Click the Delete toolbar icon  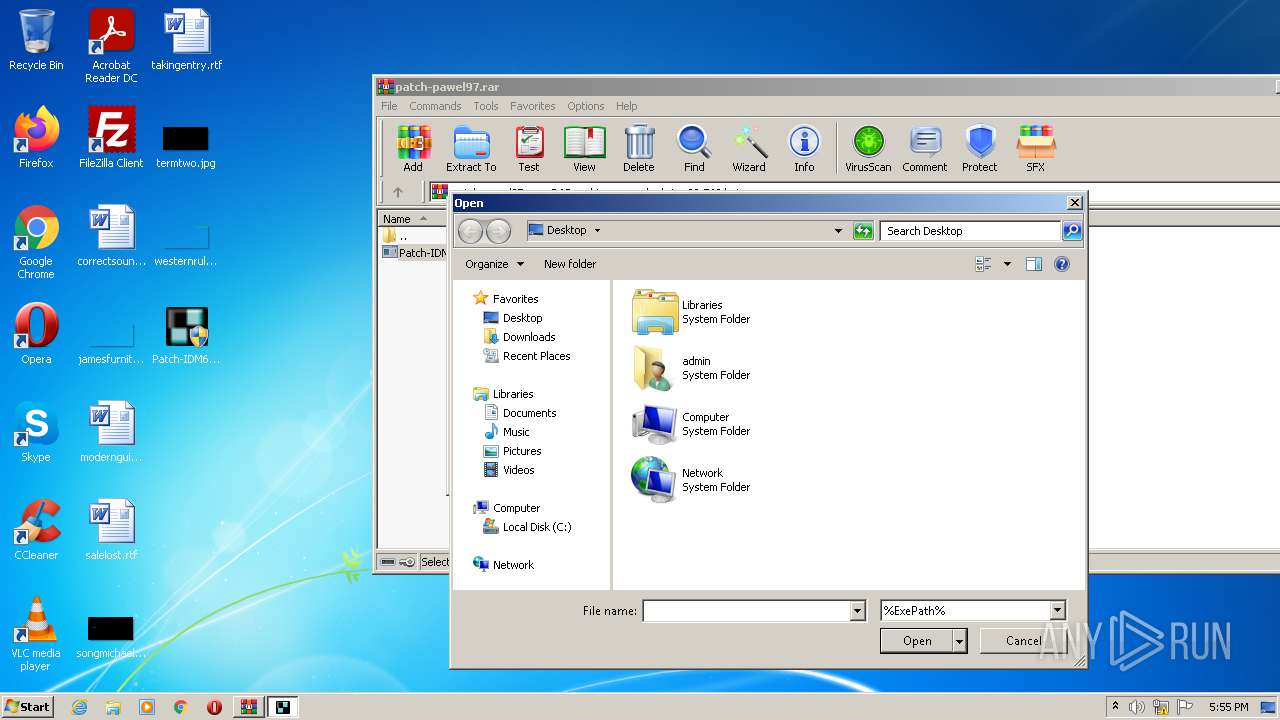click(639, 149)
